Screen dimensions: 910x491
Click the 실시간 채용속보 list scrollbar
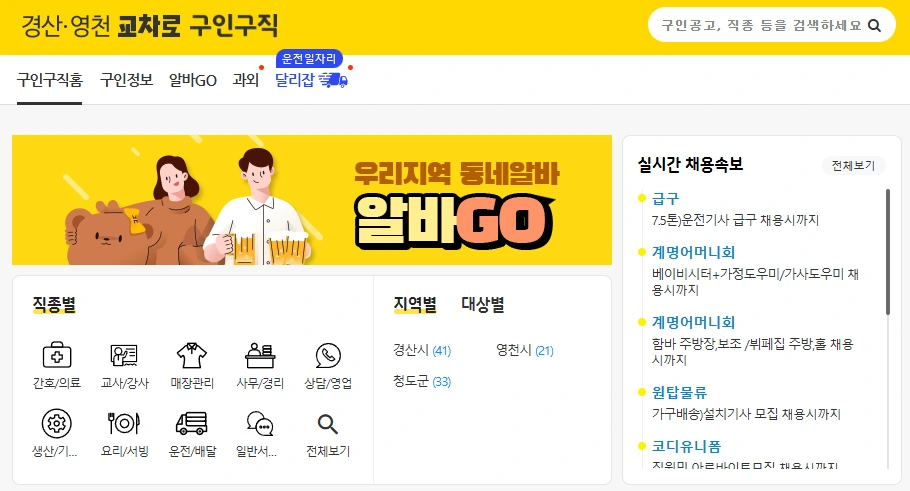click(x=887, y=252)
